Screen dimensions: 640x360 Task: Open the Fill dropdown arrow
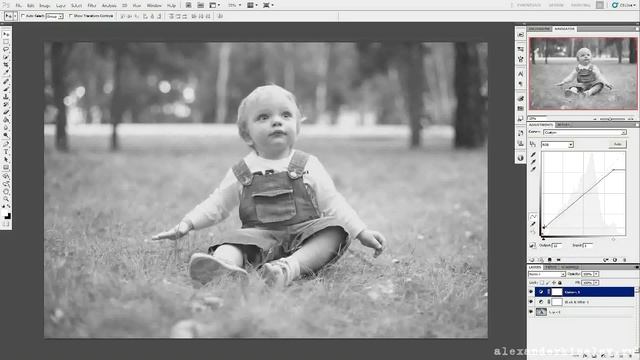point(596,282)
